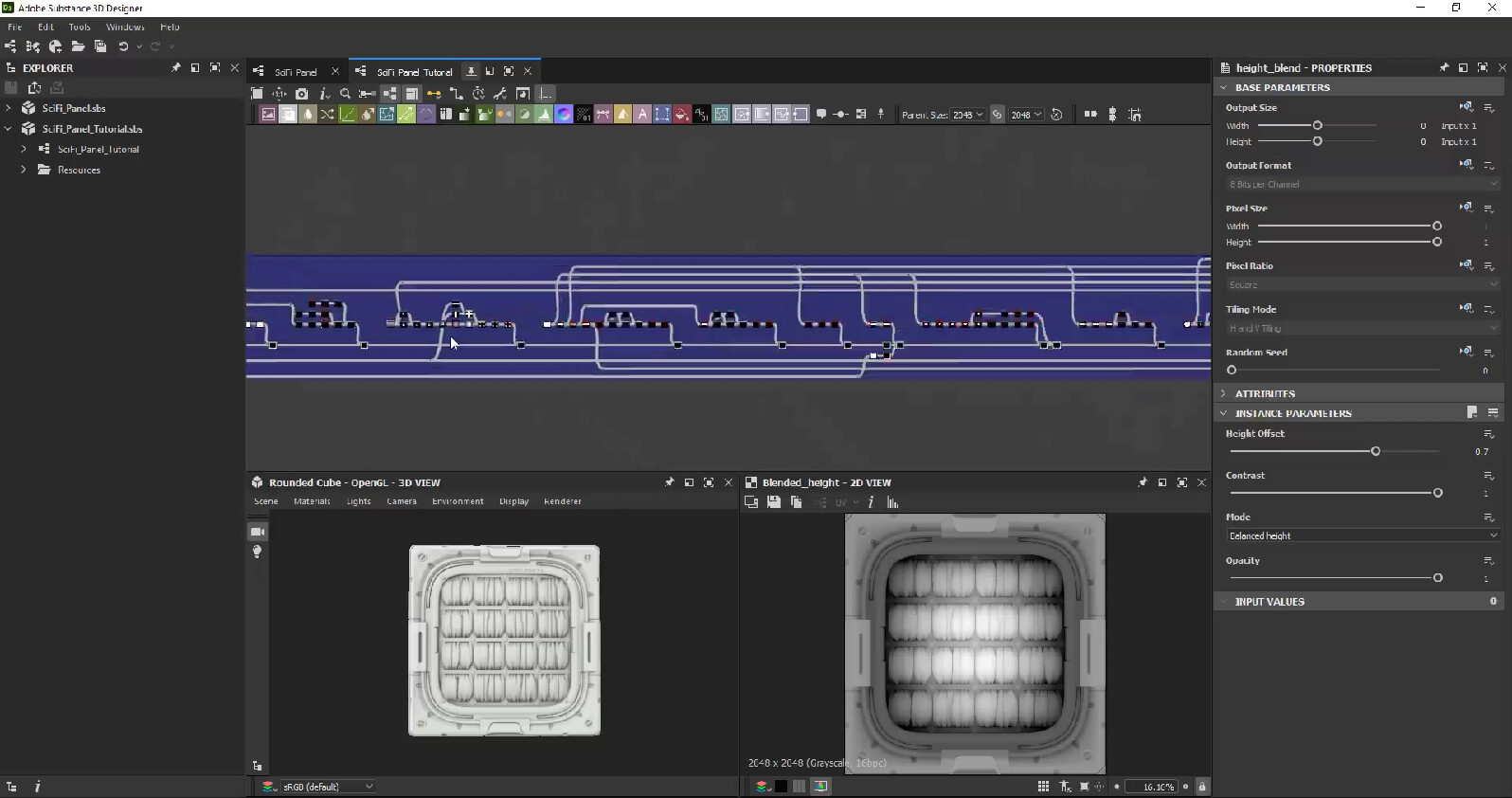Add a Text node from the node bar
The image size is (1512, 798).
[x=642, y=115]
